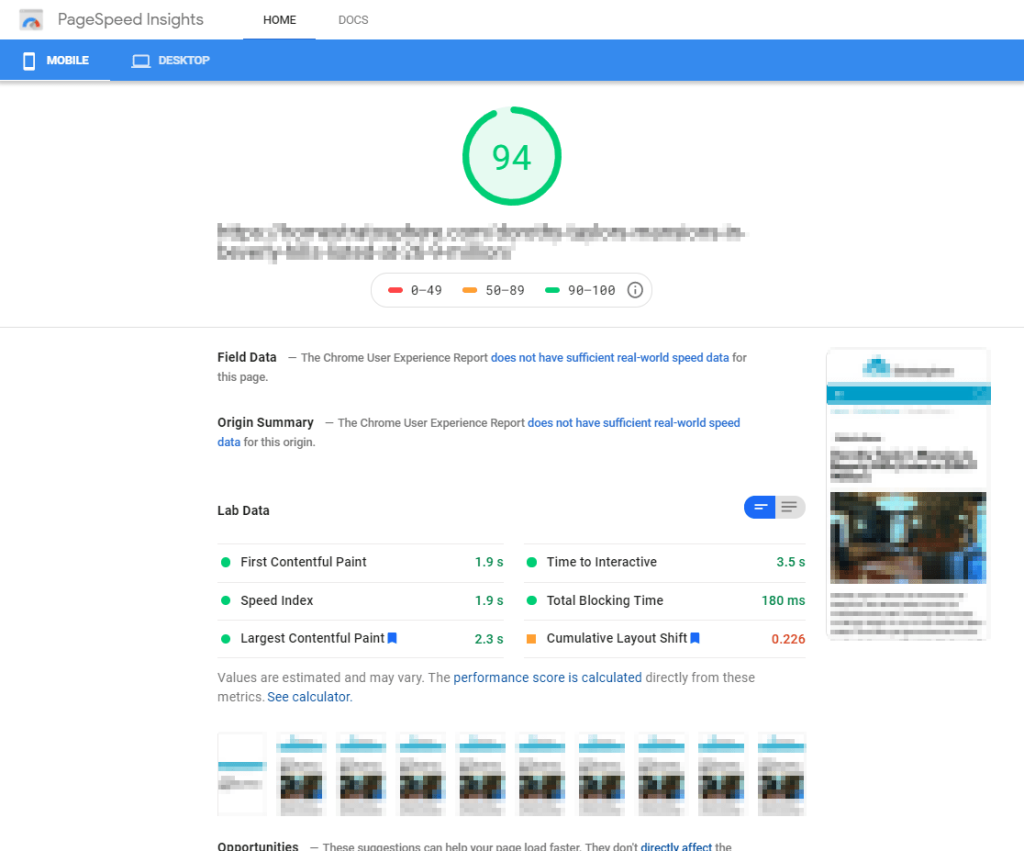The image size is (1024, 851).
Task: Follow the performance score is calculated link
Action: click(547, 677)
